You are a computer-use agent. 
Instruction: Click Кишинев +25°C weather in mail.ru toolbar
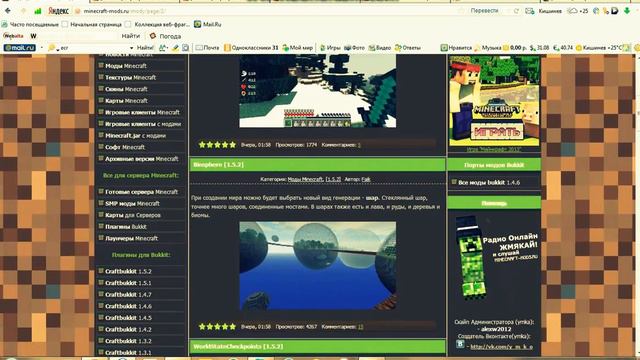click(599, 48)
